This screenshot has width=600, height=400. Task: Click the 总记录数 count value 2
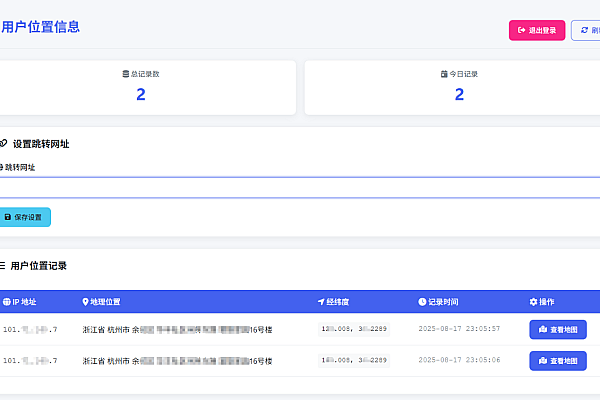(x=141, y=94)
